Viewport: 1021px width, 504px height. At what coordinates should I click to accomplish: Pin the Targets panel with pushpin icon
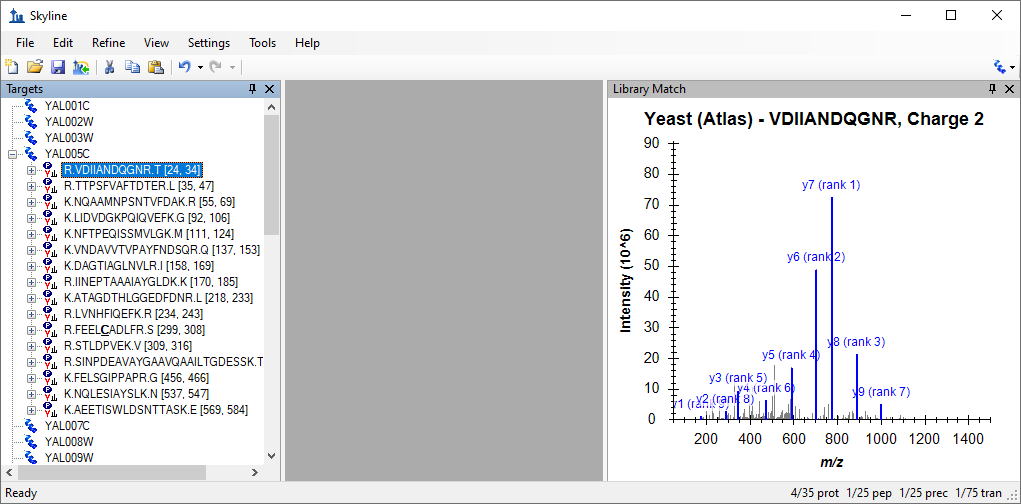click(x=253, y=89)
